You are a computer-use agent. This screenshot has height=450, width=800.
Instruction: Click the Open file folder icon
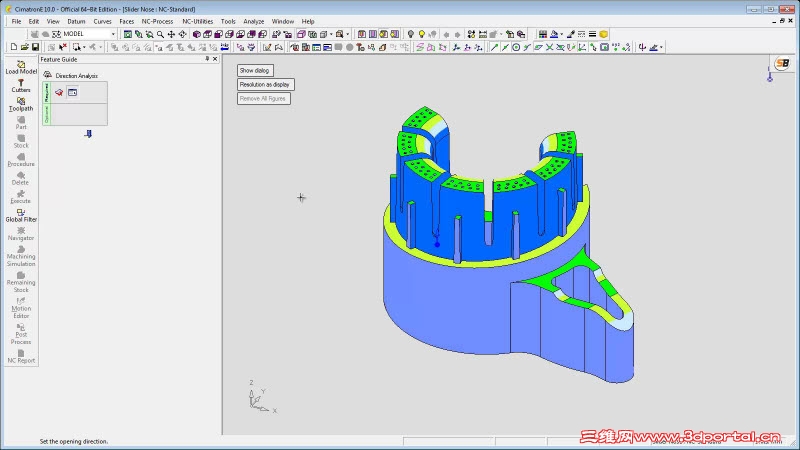click(x=24, y=47)
